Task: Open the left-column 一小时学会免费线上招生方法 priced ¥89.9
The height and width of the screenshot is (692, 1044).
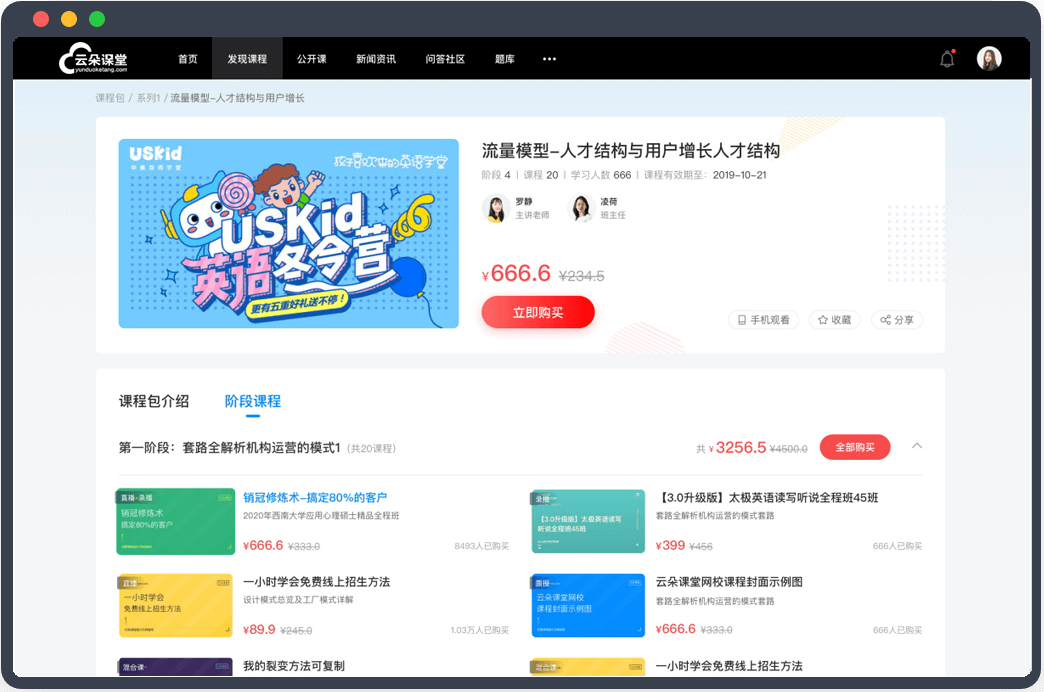Action: pyautogui.click(x=316, y=581)
